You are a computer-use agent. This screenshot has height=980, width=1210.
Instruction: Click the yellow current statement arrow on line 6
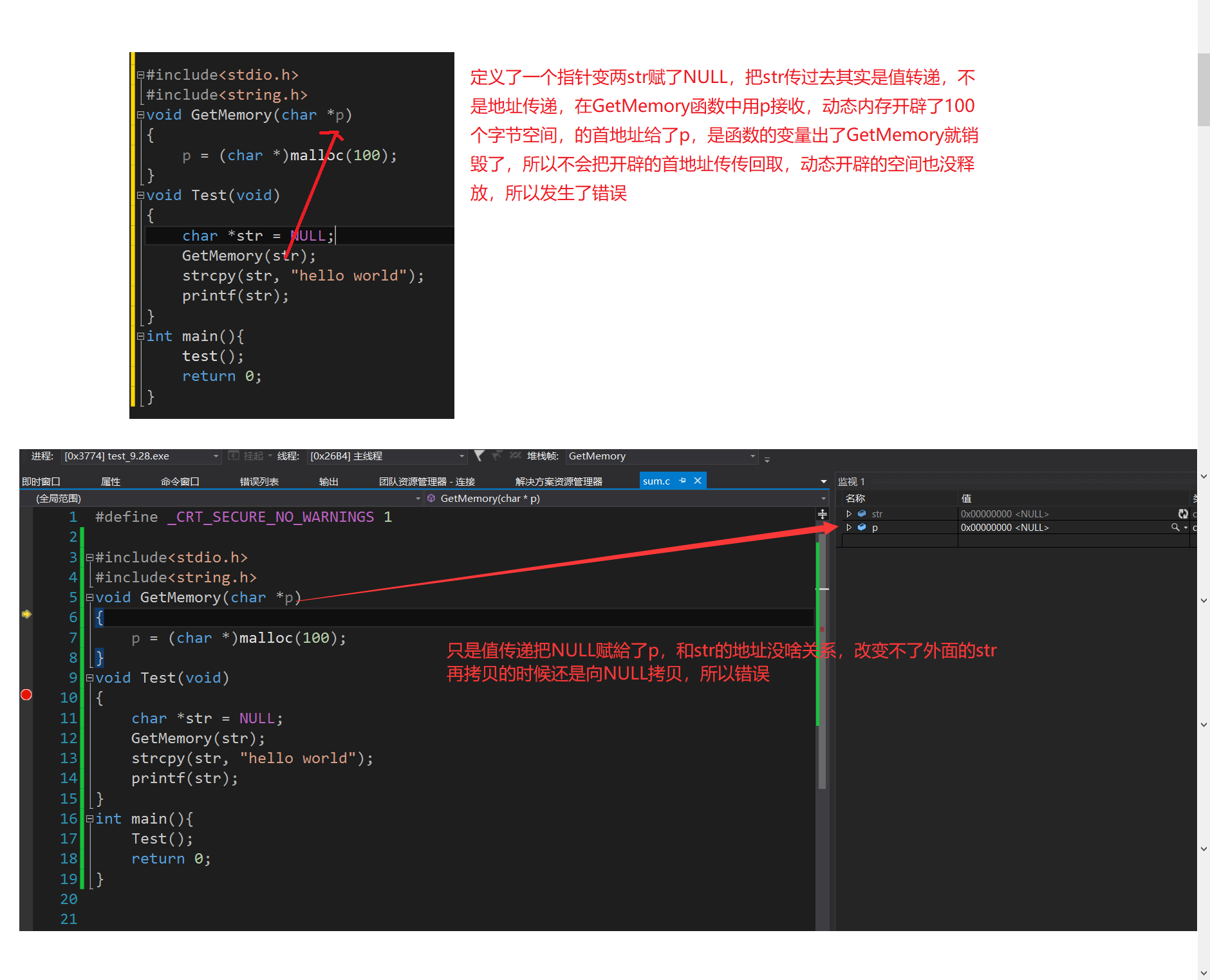point(26,614)
